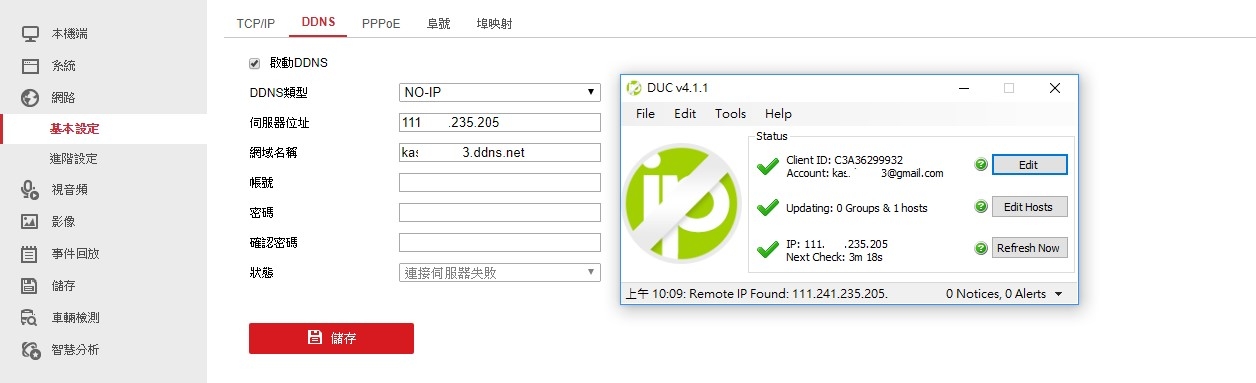The image size is (1256, 383).
Task: Click the smart analysis icon in sidebar
Action: 30,350
